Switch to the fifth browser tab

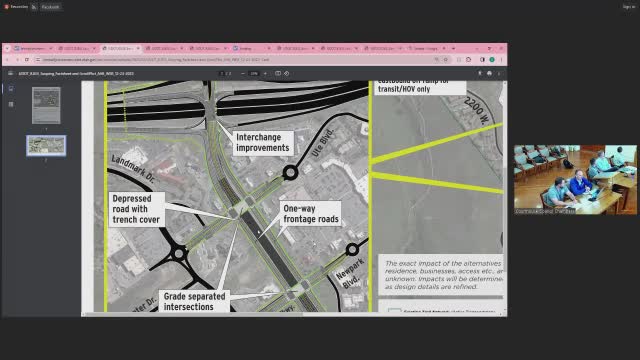pos(208,48)
